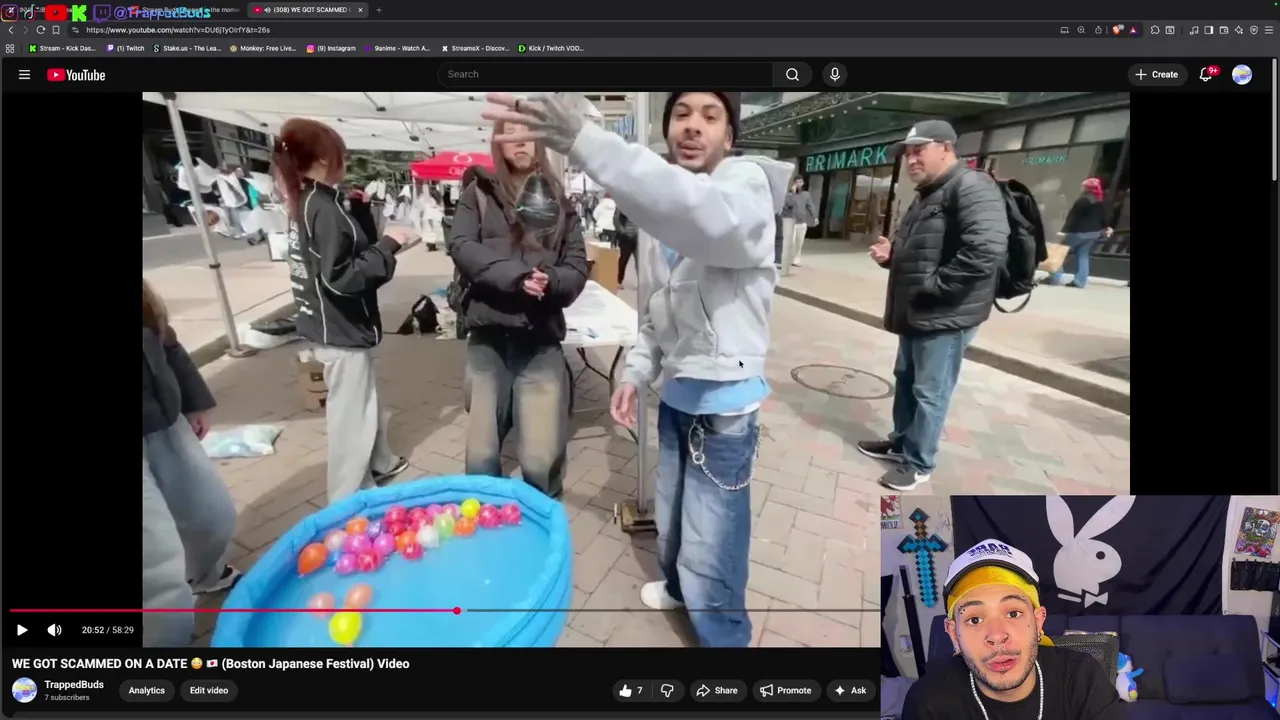Select the WE GOT SCAMMED browser tab
This screenshot has height=720, width=1280.
coord(307,10)
